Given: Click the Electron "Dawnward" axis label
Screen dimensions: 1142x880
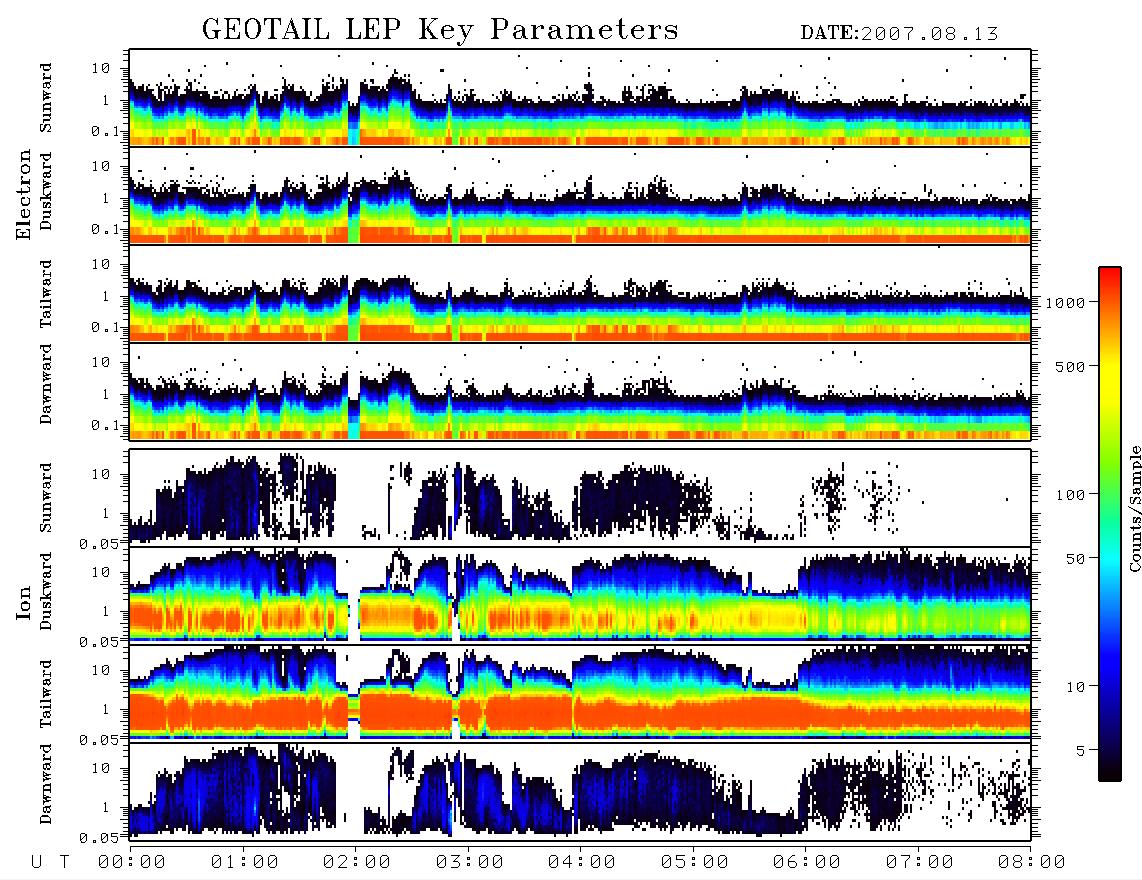Looking at the screenshot, I should 46,384.
